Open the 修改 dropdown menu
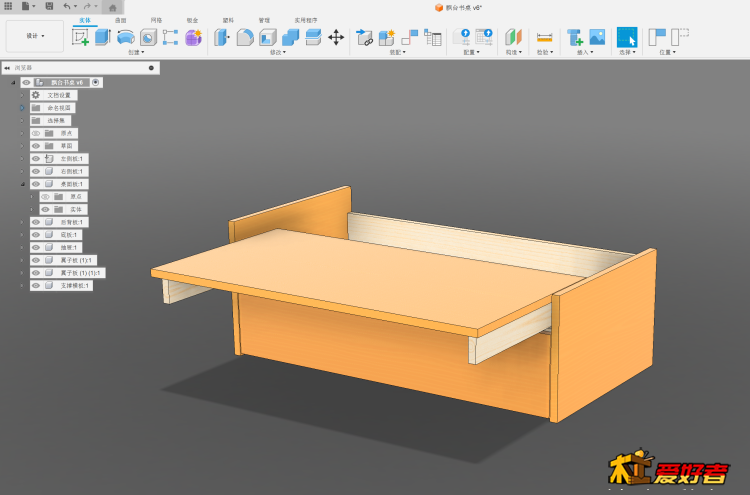The image size is (750, 495). (x=277, y=52)
